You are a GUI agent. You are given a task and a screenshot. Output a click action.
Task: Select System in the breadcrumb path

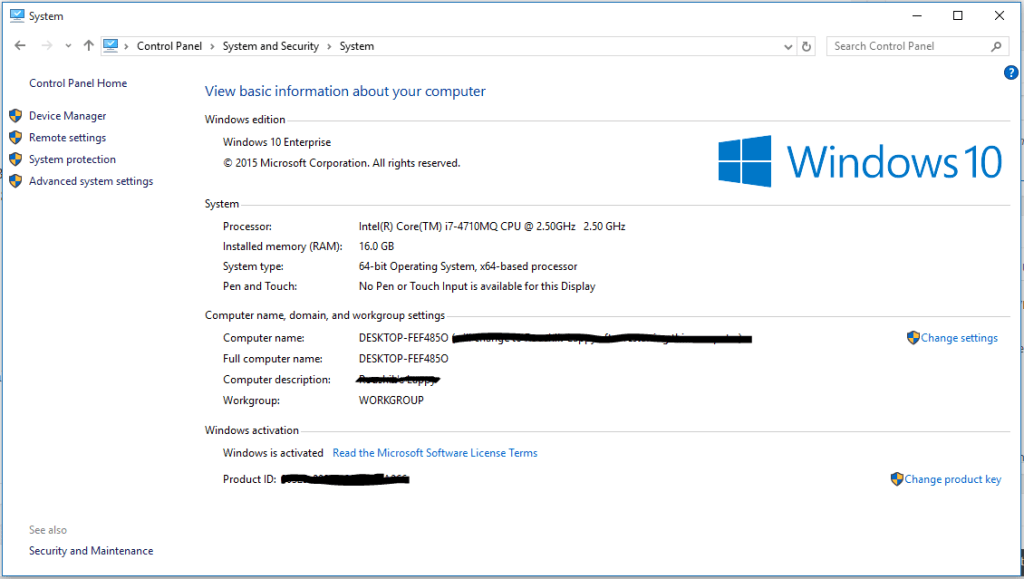point(357,46)
